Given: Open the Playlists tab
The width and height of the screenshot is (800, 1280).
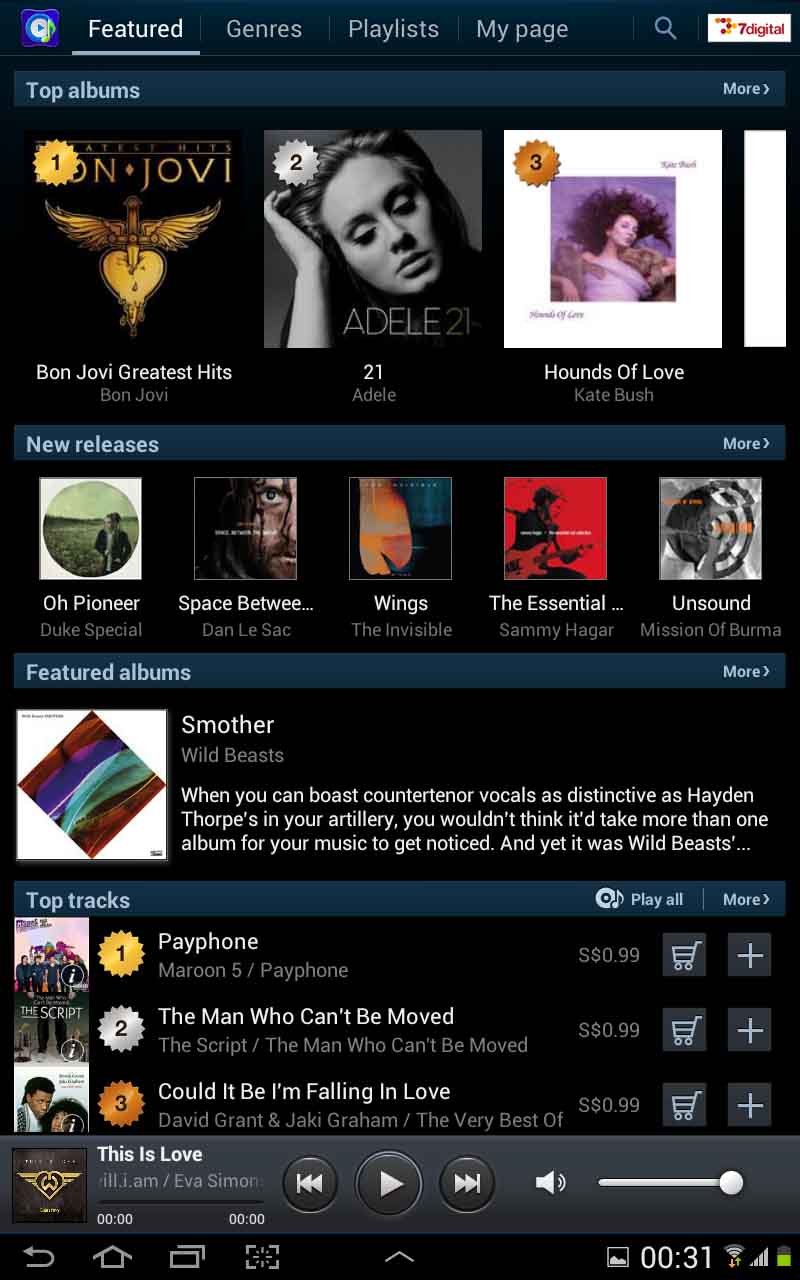Looking at the screenshot, I should point(393,29).
